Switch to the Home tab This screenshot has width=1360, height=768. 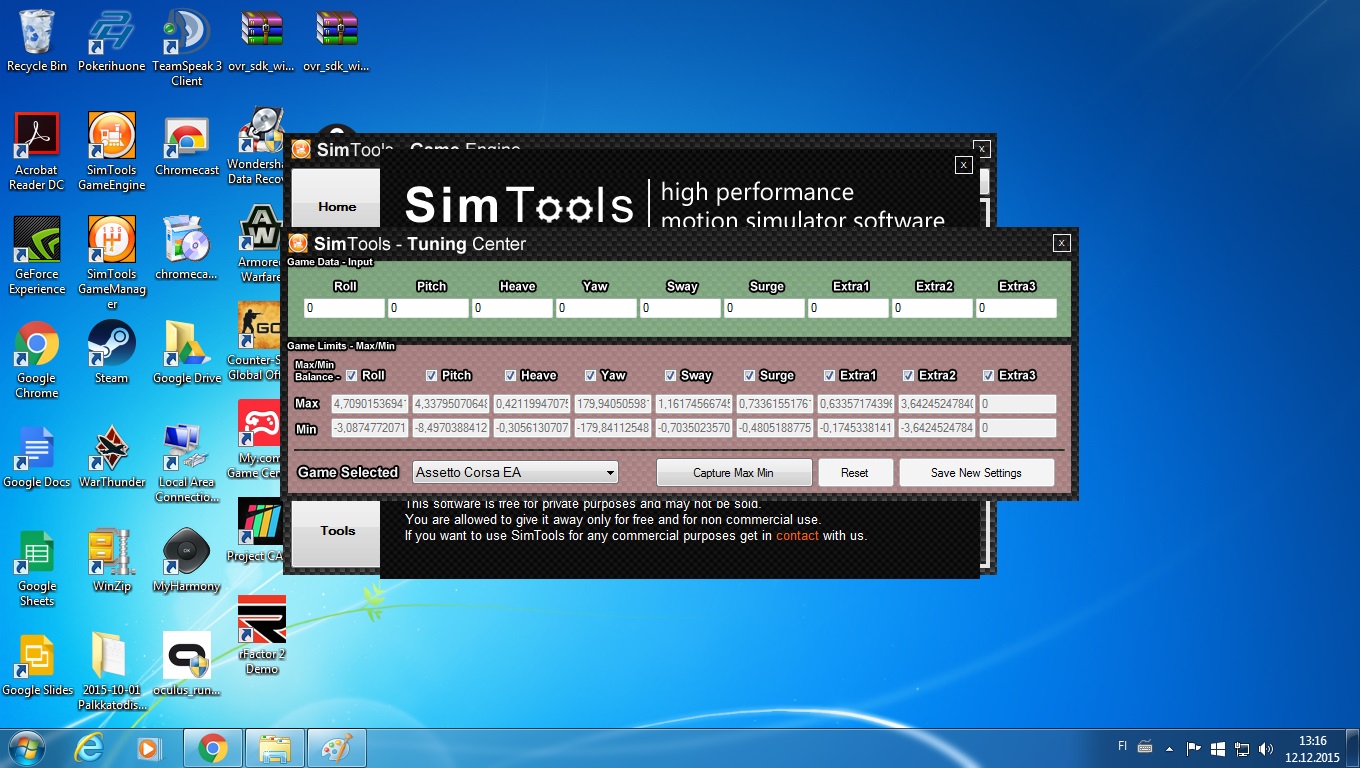coord(337,206)
